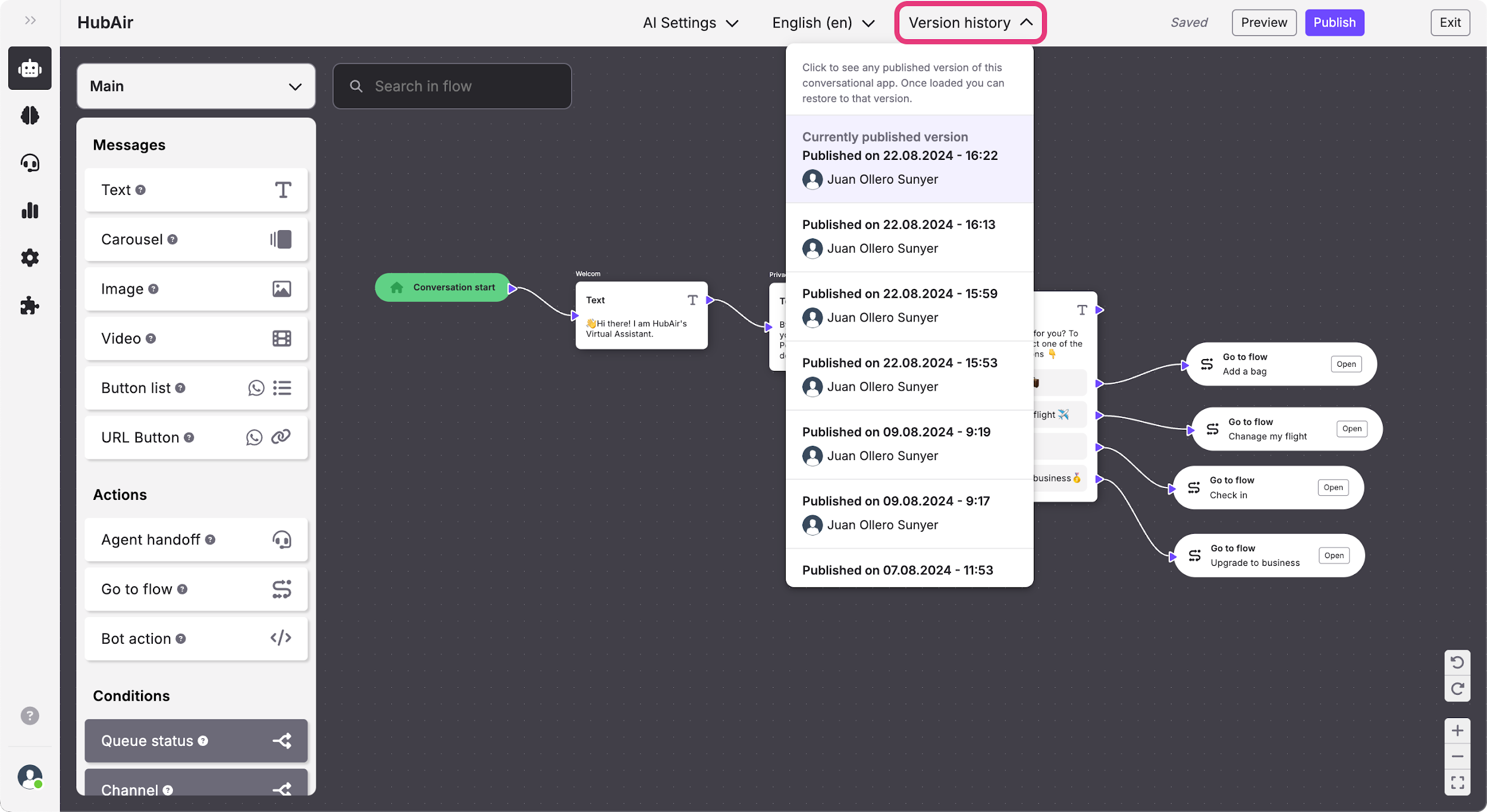This screenshot has height=812, width=1487.
Task: Click the Preview button
Action: tap(1263, 23)
